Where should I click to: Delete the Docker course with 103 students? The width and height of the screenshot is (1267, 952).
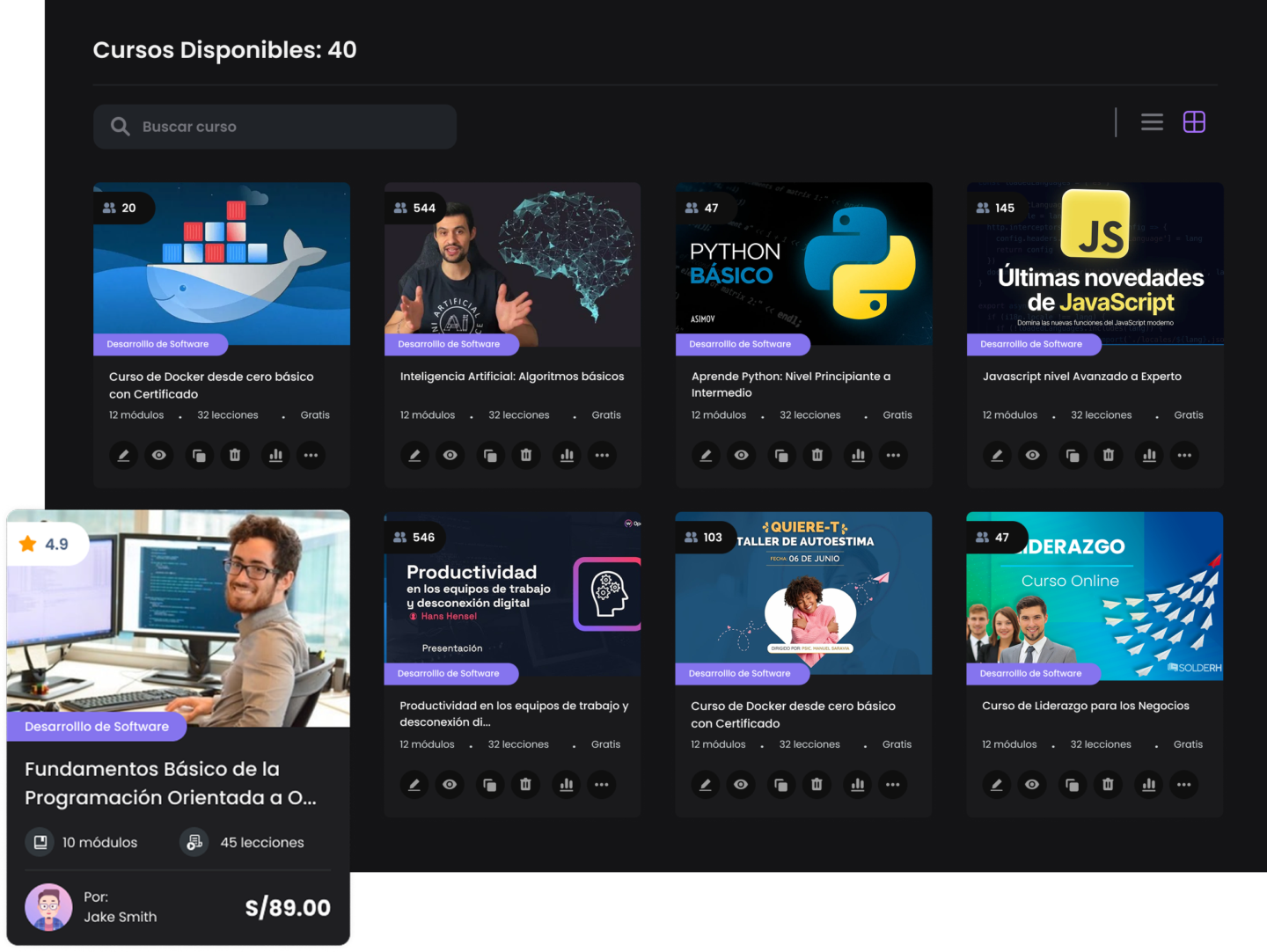(x=817, y=784)
